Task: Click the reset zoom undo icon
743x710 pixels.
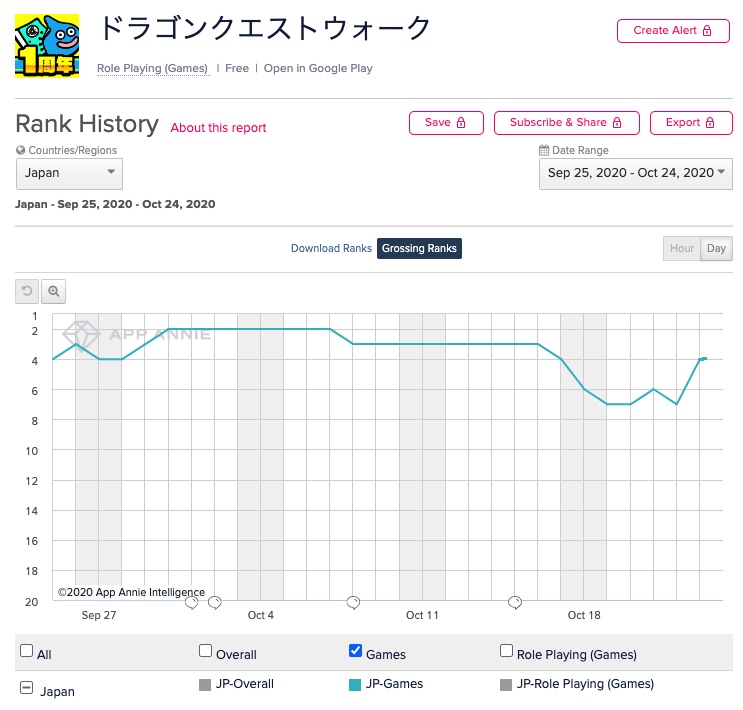Action: tap(27, 291)
